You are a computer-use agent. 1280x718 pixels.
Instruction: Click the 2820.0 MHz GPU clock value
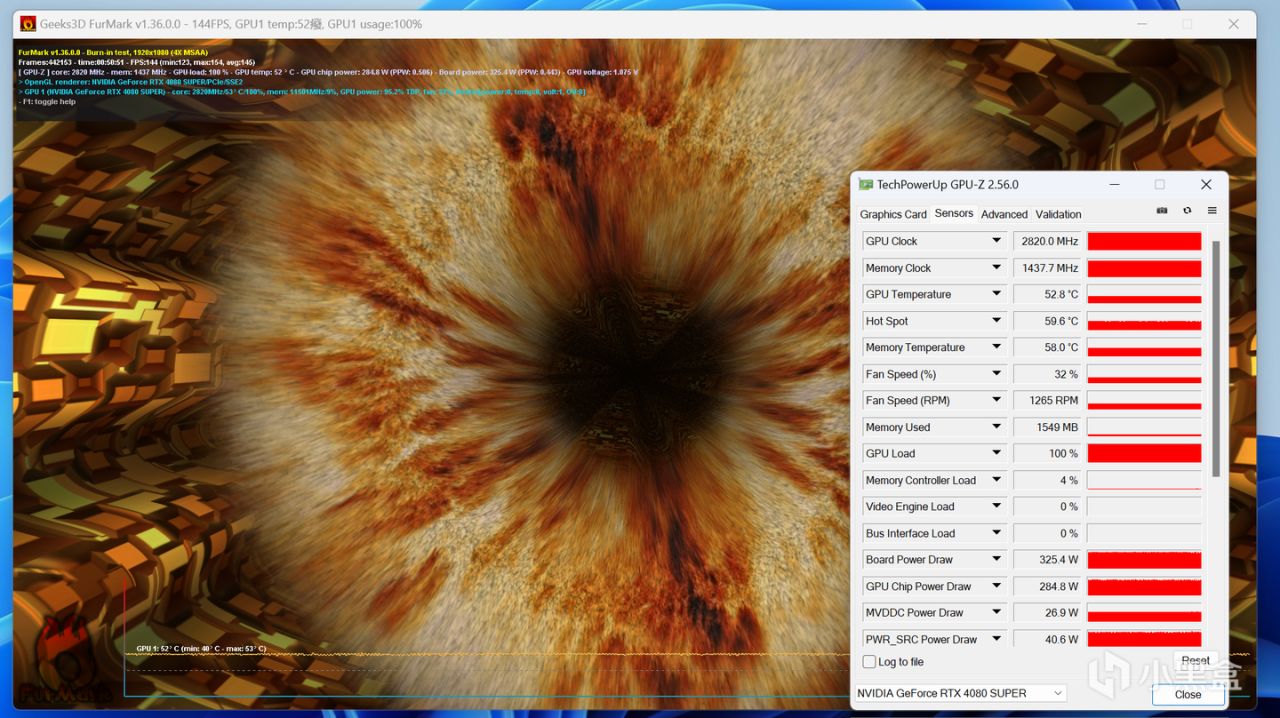(x=1048, y=241)
